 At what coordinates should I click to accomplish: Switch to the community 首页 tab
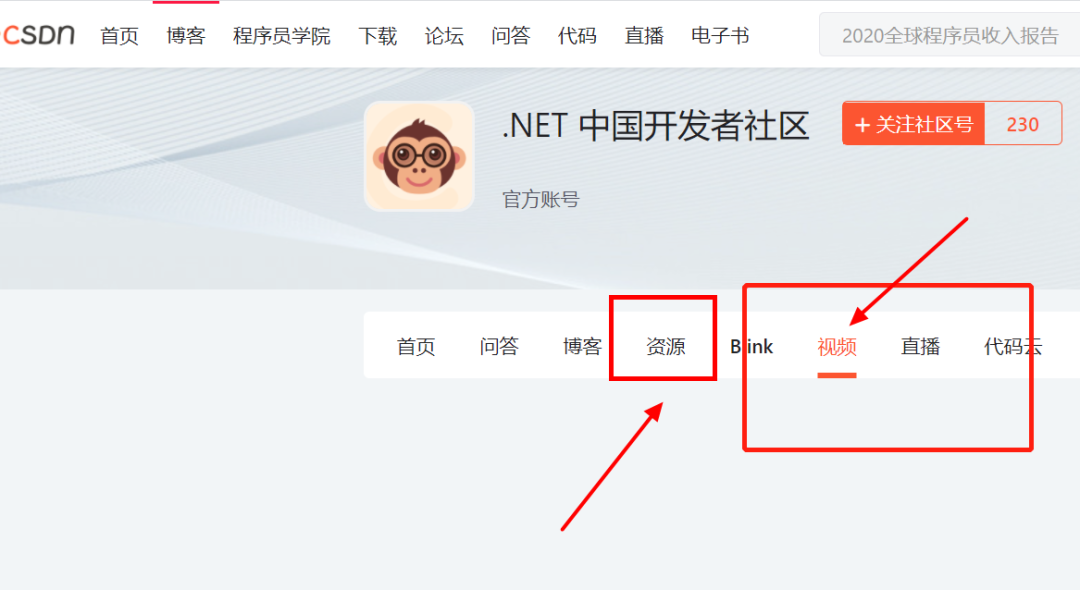point(416,346)
